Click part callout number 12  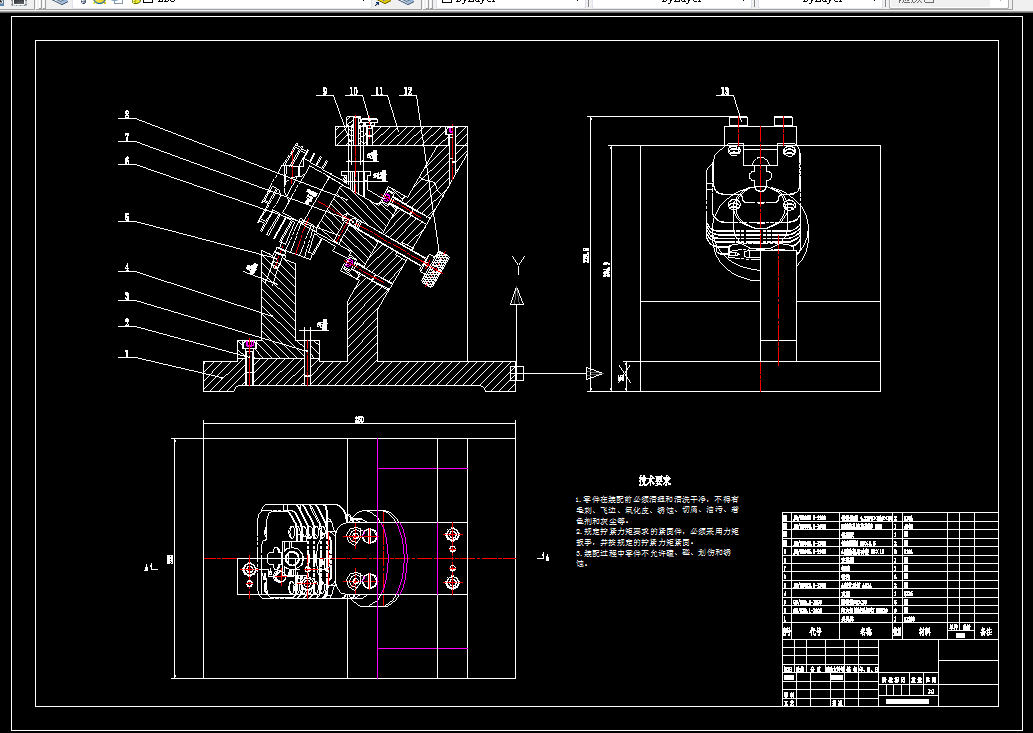[x=408, y=92]
